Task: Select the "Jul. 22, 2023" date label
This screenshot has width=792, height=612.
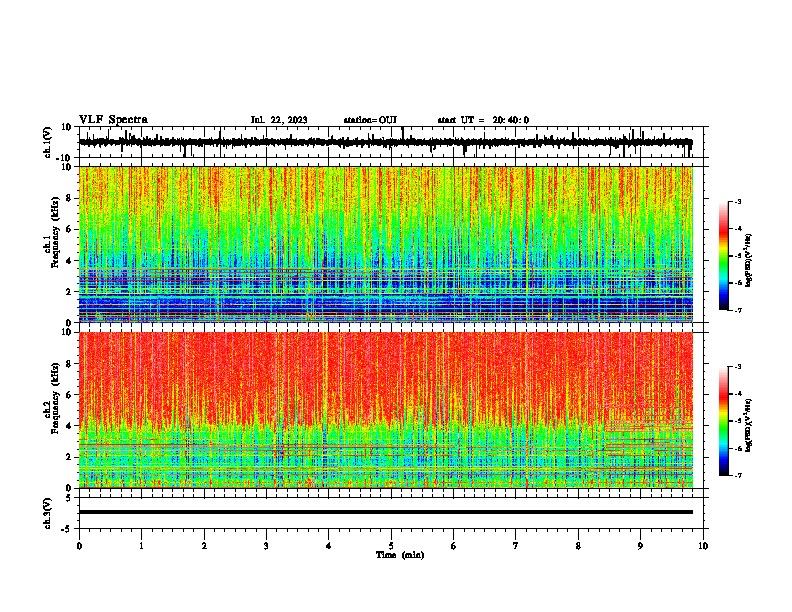Action: [x=279, y=120]
